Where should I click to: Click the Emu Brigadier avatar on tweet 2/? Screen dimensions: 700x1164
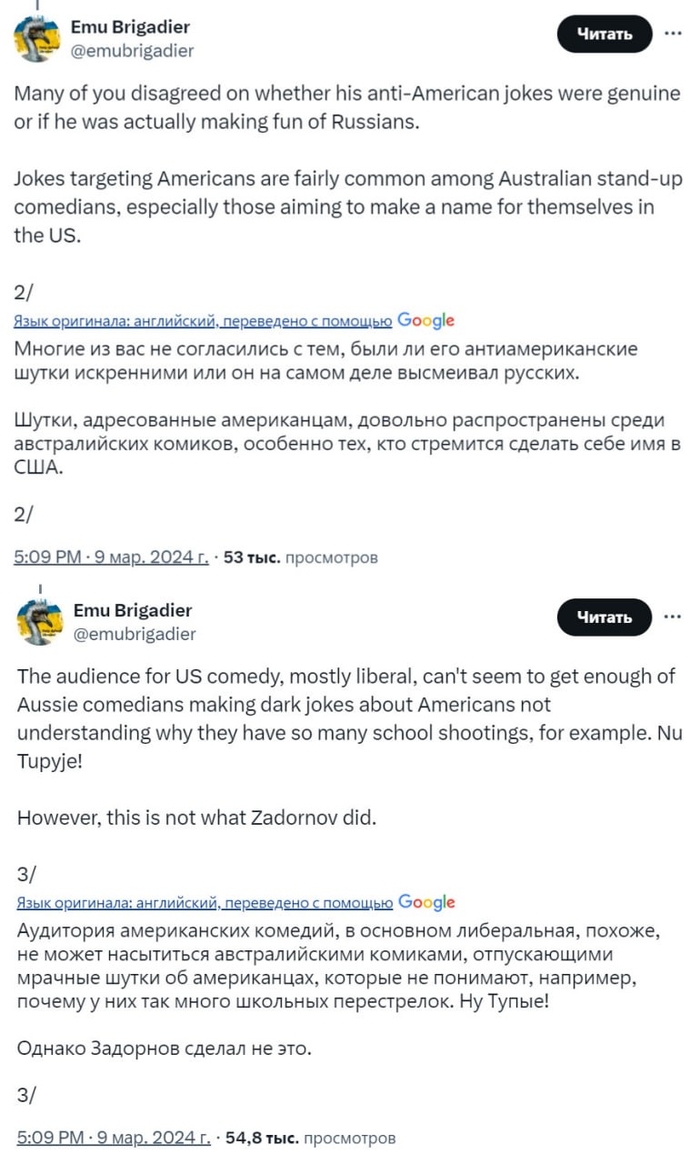pyautogui.click(x=38, y=38)
